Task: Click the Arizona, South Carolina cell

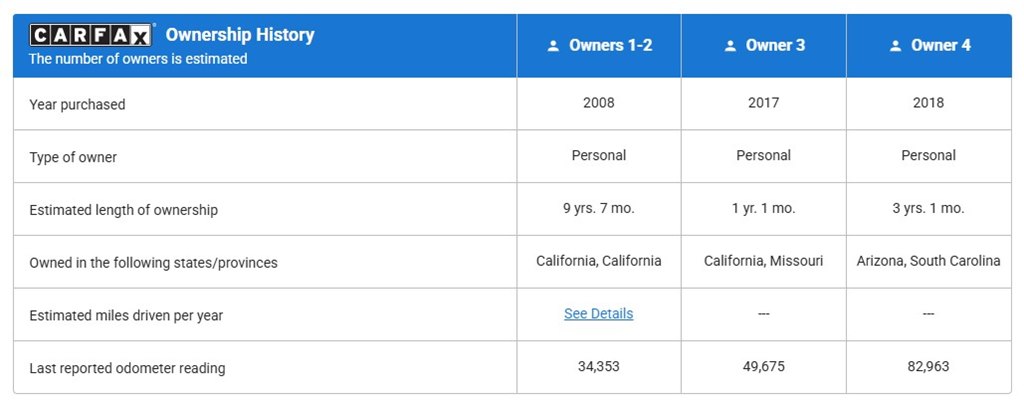Action: (x=929, y=261)
